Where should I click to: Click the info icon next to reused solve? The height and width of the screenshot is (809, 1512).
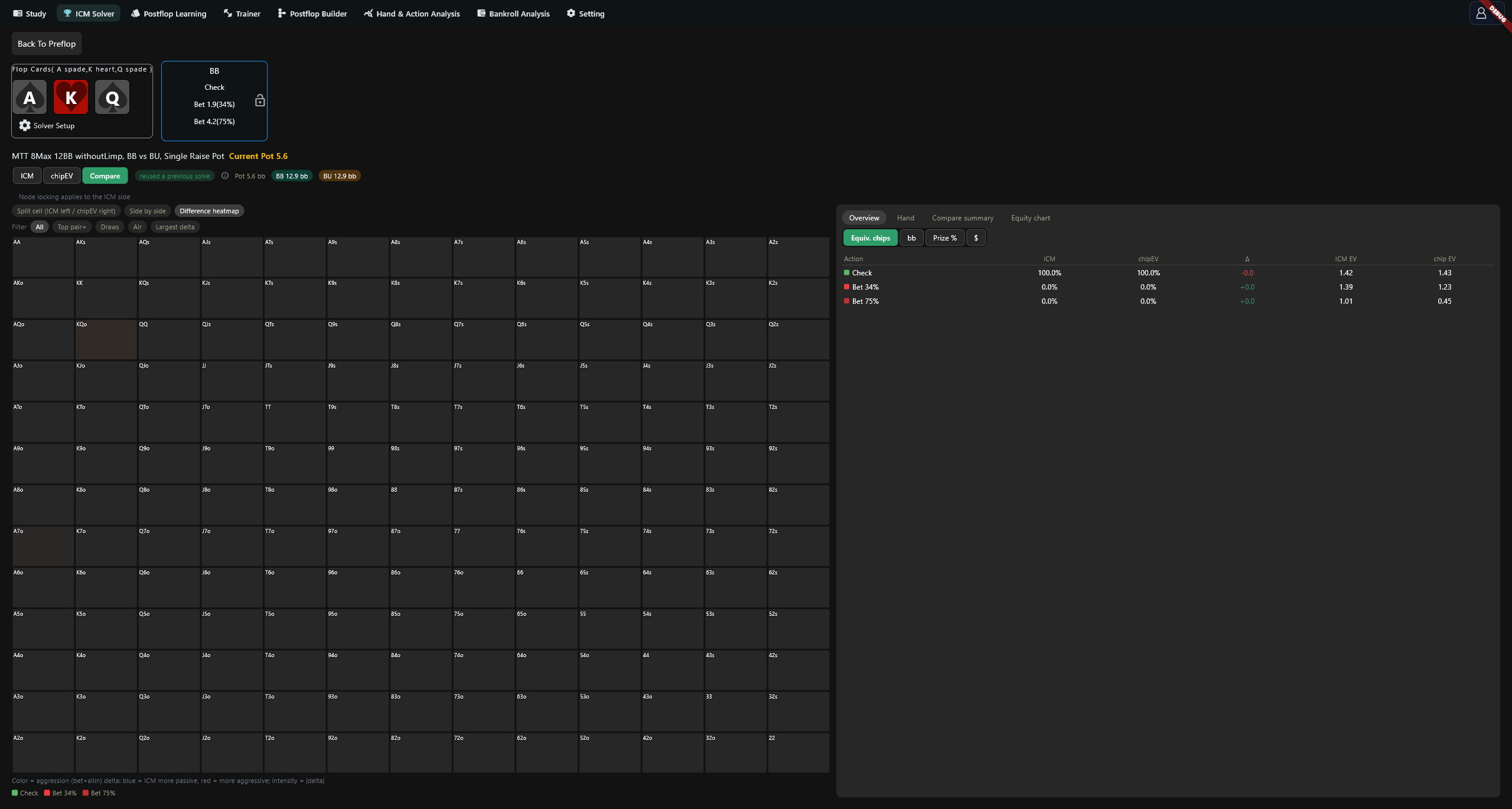[225, 176]
